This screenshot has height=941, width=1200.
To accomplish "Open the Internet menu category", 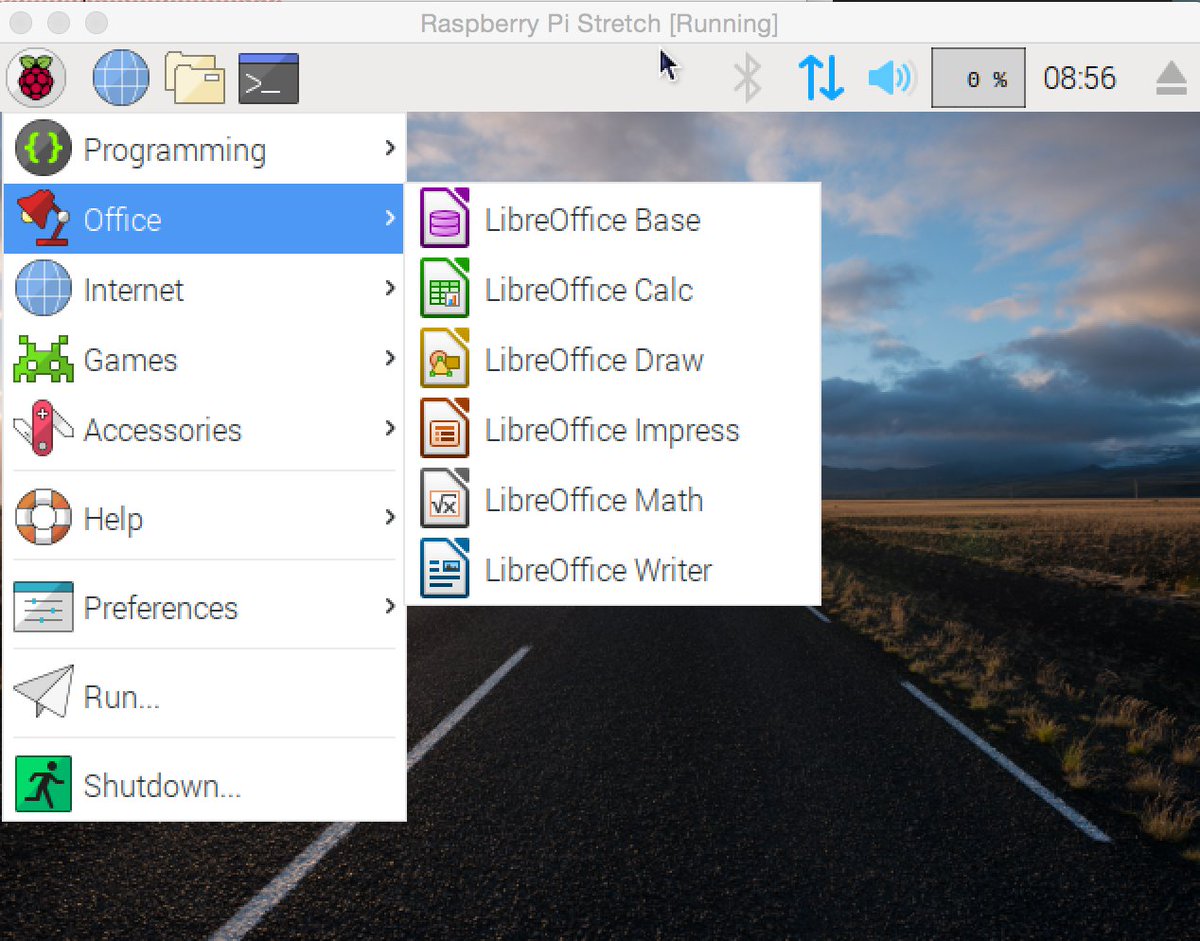I will (x=204, y=289).
